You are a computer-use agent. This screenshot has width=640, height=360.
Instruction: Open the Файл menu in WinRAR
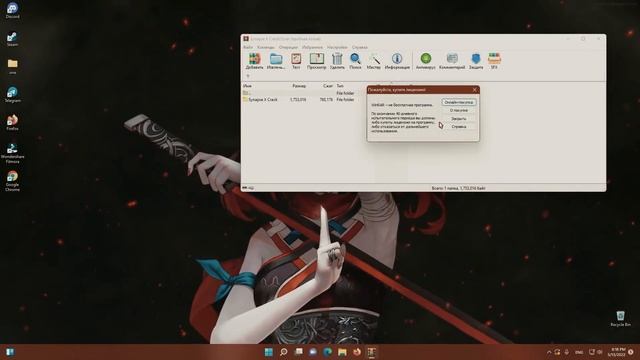click(248, 47)
